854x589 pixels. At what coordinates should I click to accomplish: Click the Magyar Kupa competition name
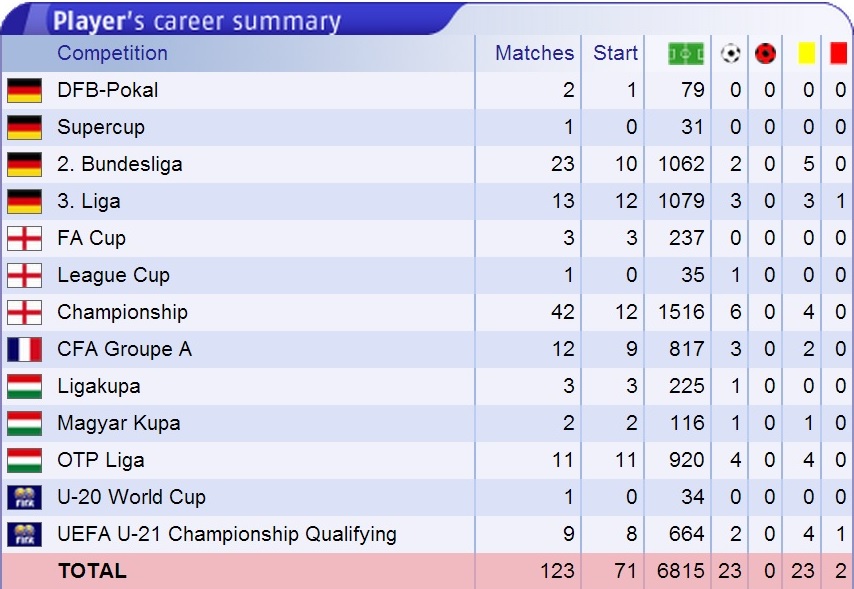[119, 423]
